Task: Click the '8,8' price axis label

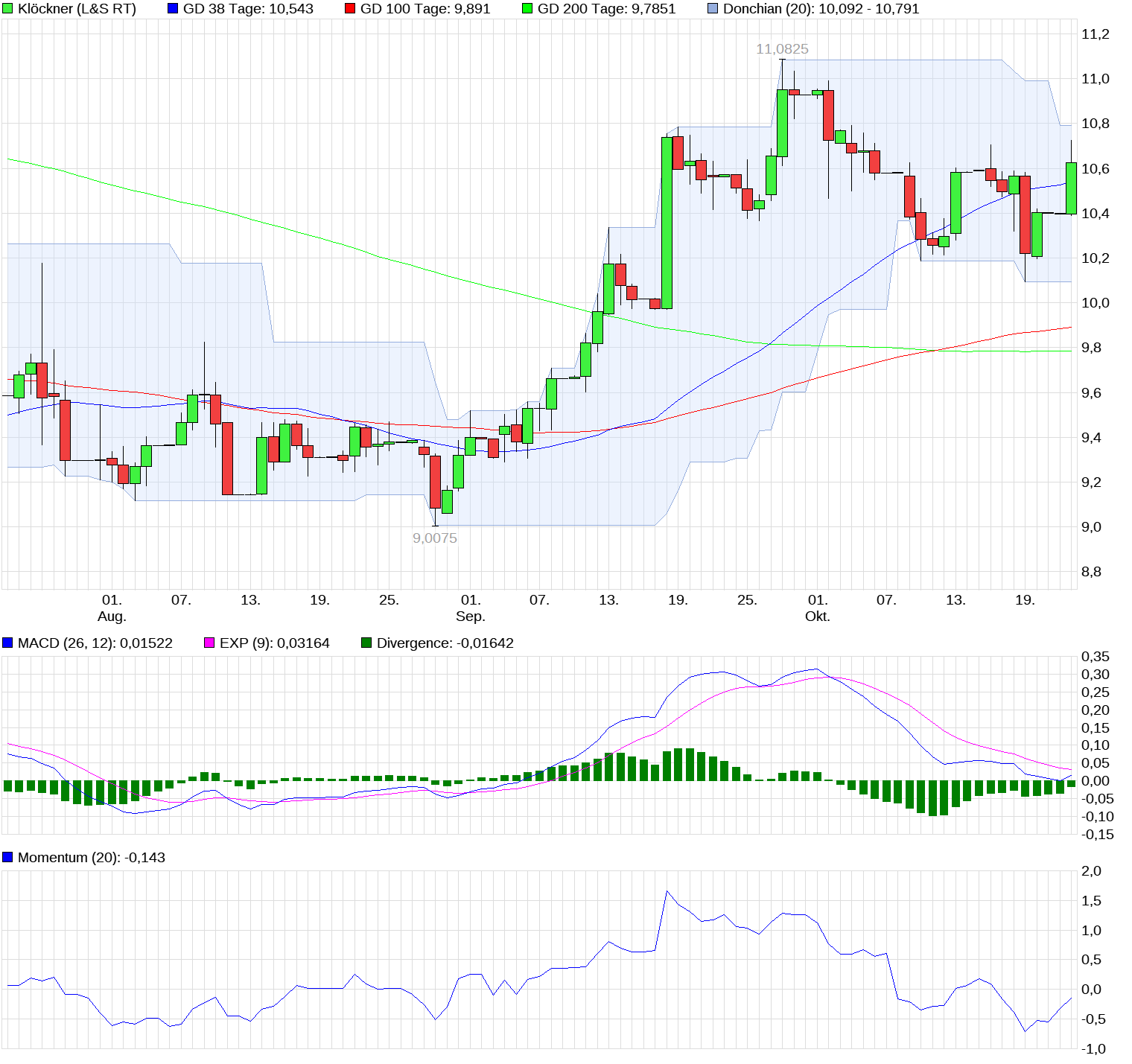Action: (x=1091, y=572)
